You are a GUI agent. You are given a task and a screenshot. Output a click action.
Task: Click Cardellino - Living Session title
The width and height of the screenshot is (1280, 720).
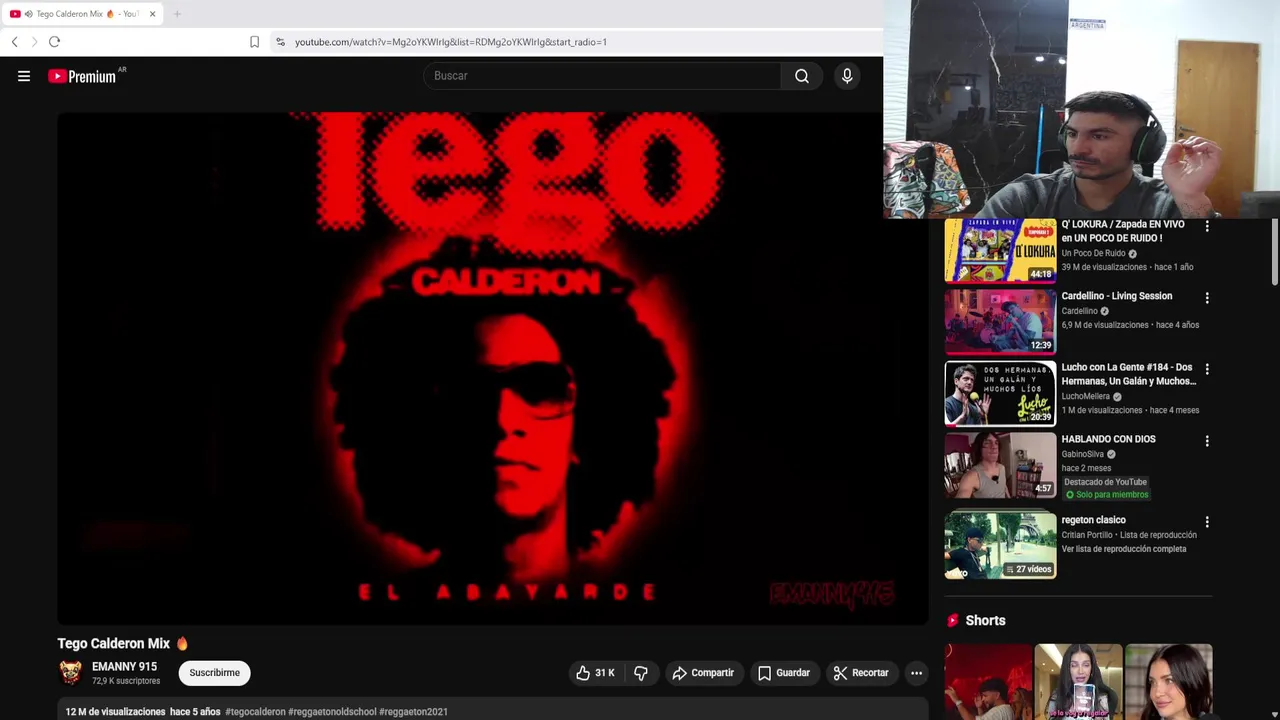1116,296
